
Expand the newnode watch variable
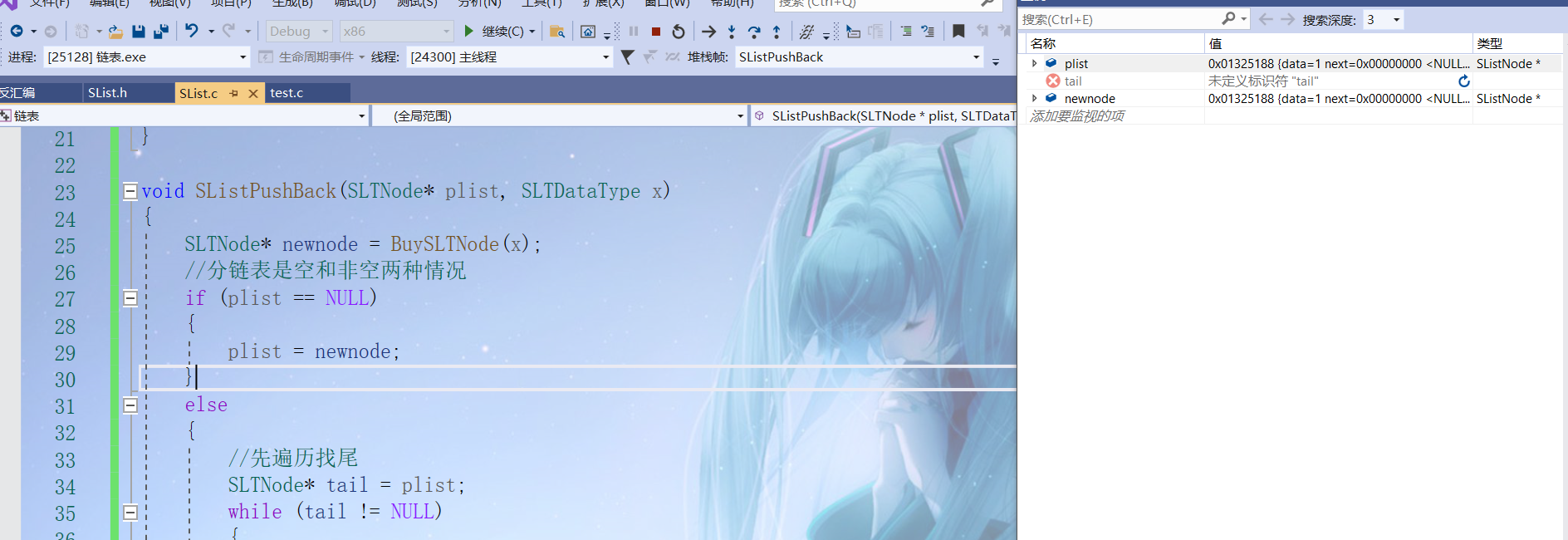pyautogui.click(x=1034, y=98)
